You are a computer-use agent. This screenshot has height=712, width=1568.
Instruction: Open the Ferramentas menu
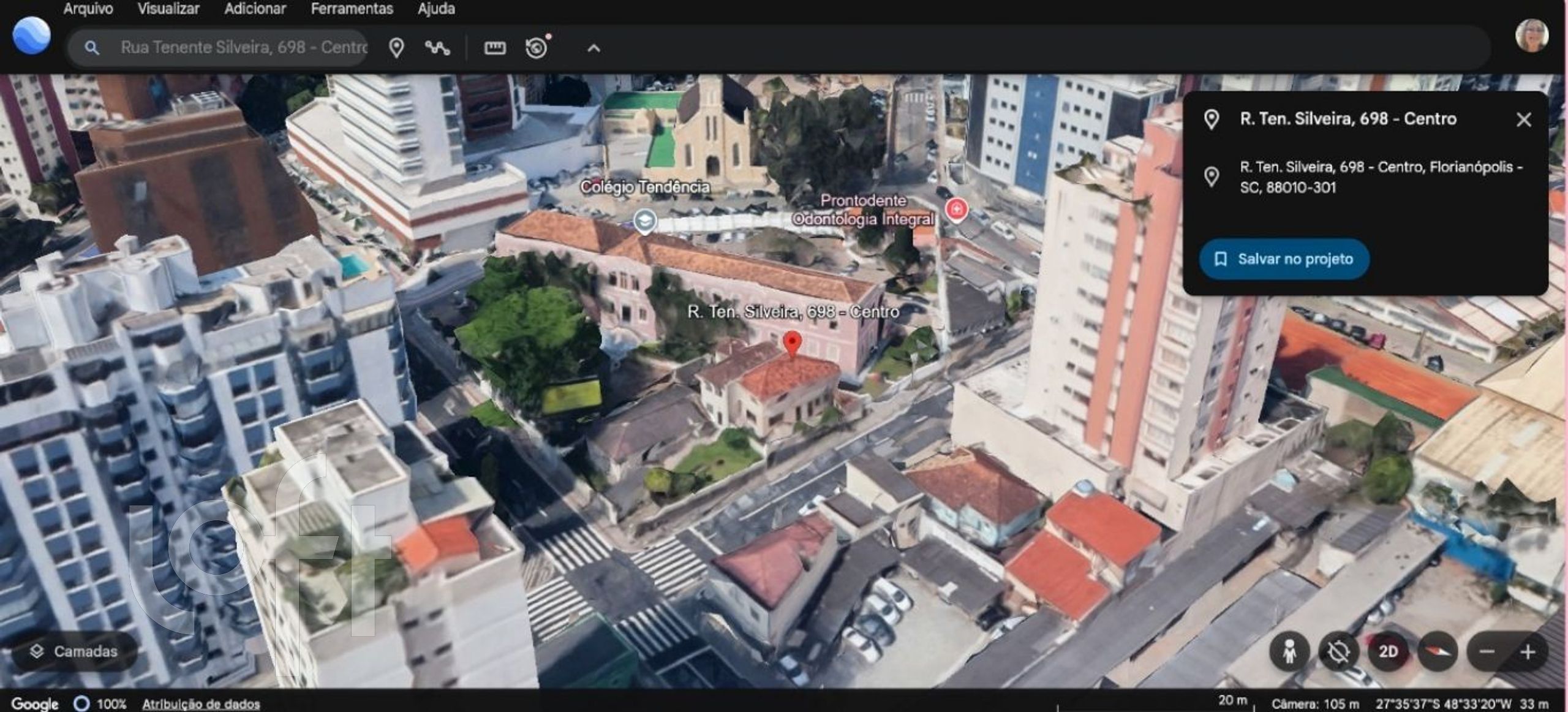pyautogui.click(x=352, y=9)
